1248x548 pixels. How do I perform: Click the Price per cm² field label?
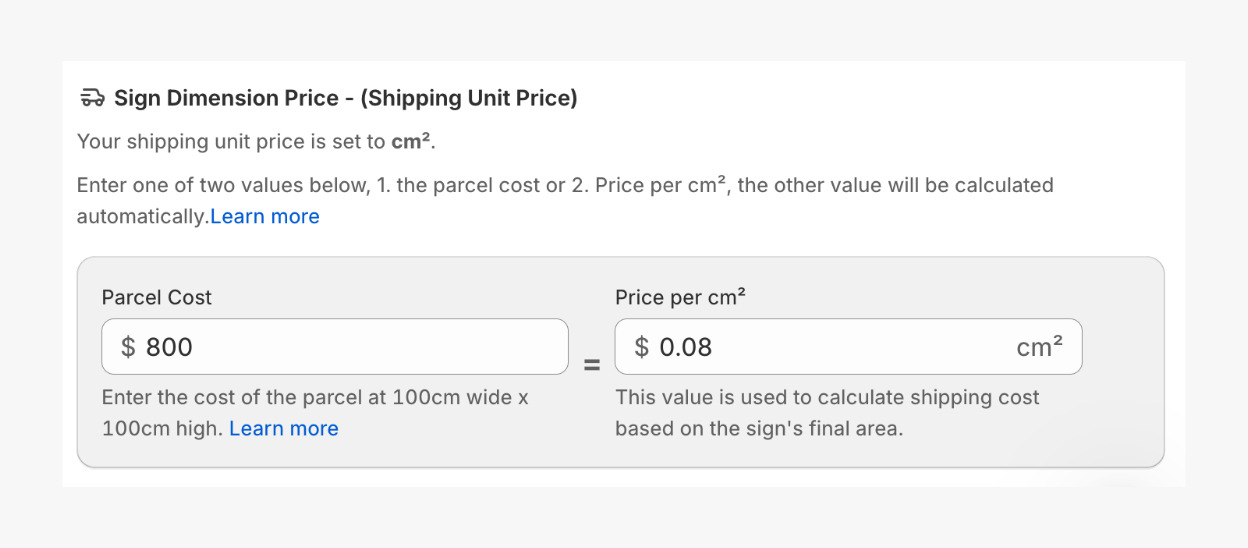pos(681,297)
